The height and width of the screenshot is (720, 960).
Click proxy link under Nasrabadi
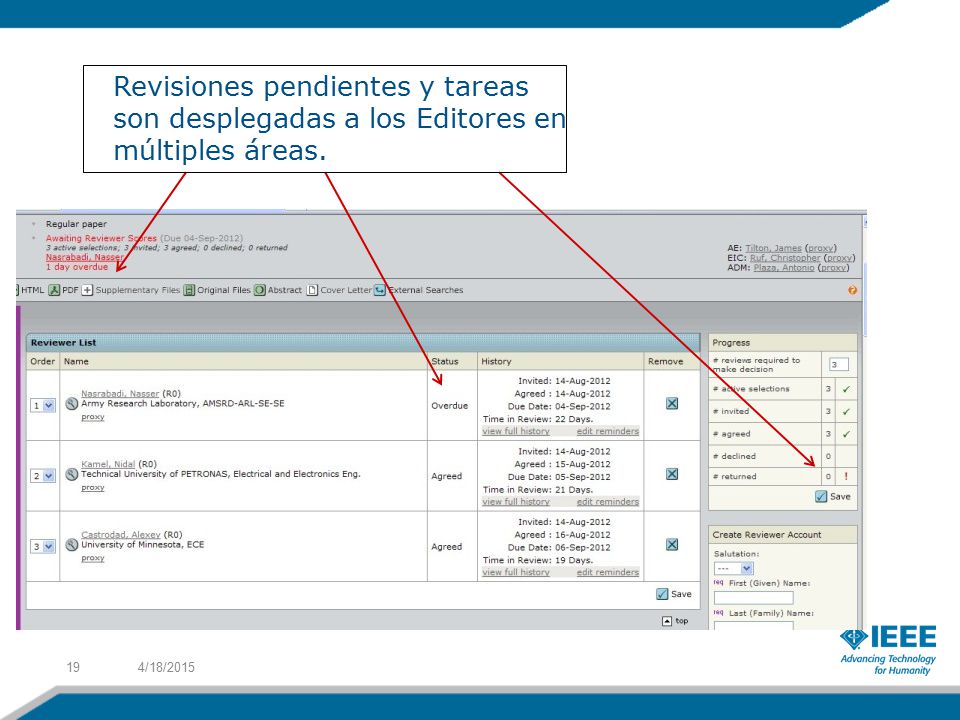tap(92, 417)
